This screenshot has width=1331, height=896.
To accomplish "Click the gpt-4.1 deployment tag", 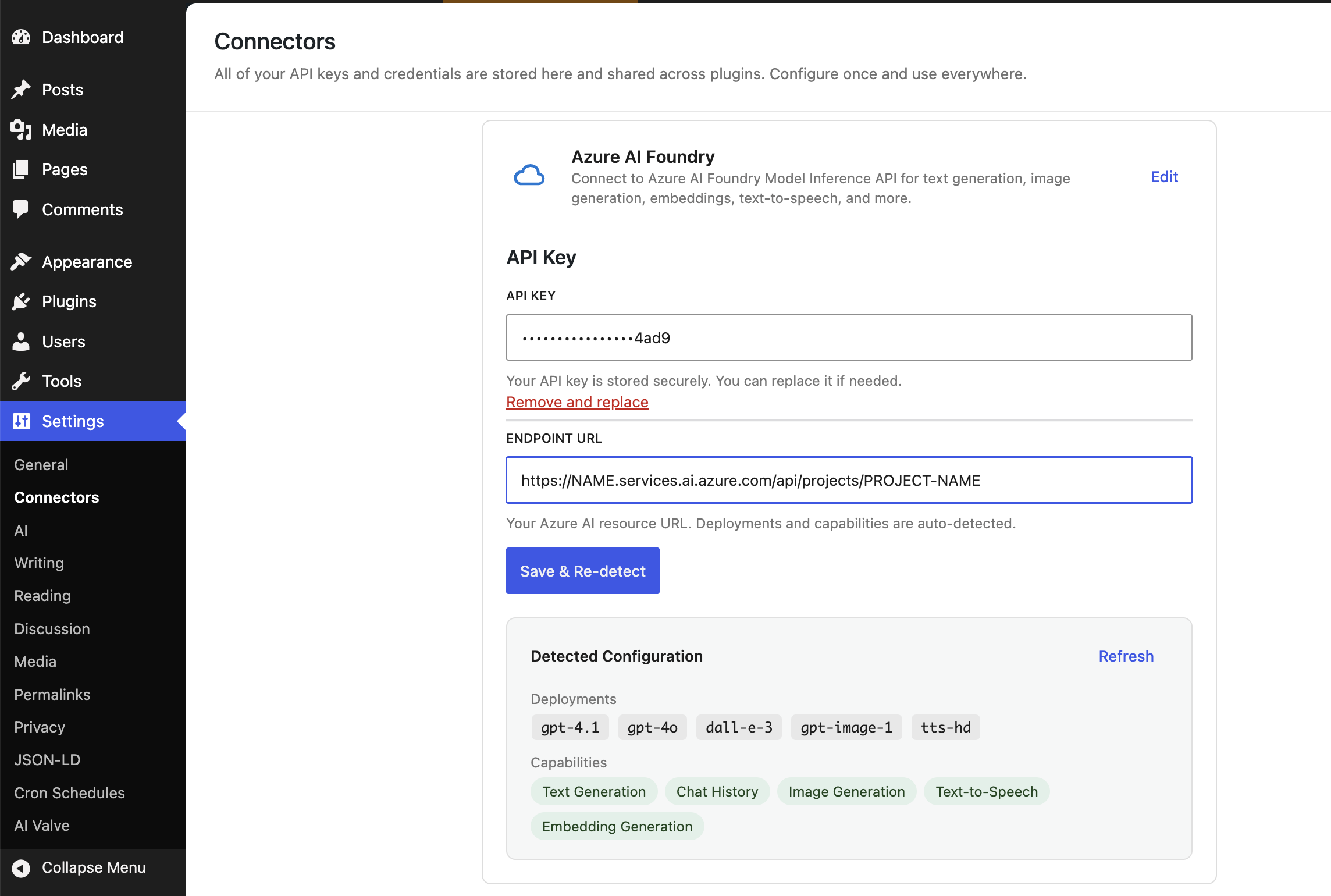I will [x=570, y=727].
